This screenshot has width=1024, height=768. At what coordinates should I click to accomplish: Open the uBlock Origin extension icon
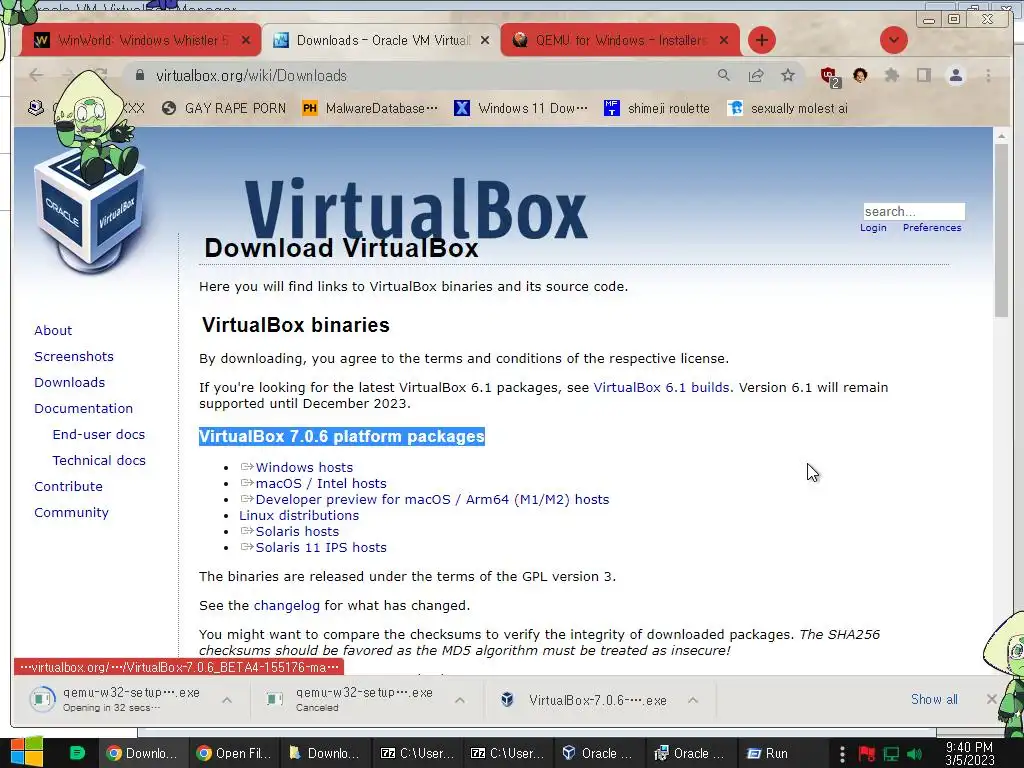coord(830,77)
